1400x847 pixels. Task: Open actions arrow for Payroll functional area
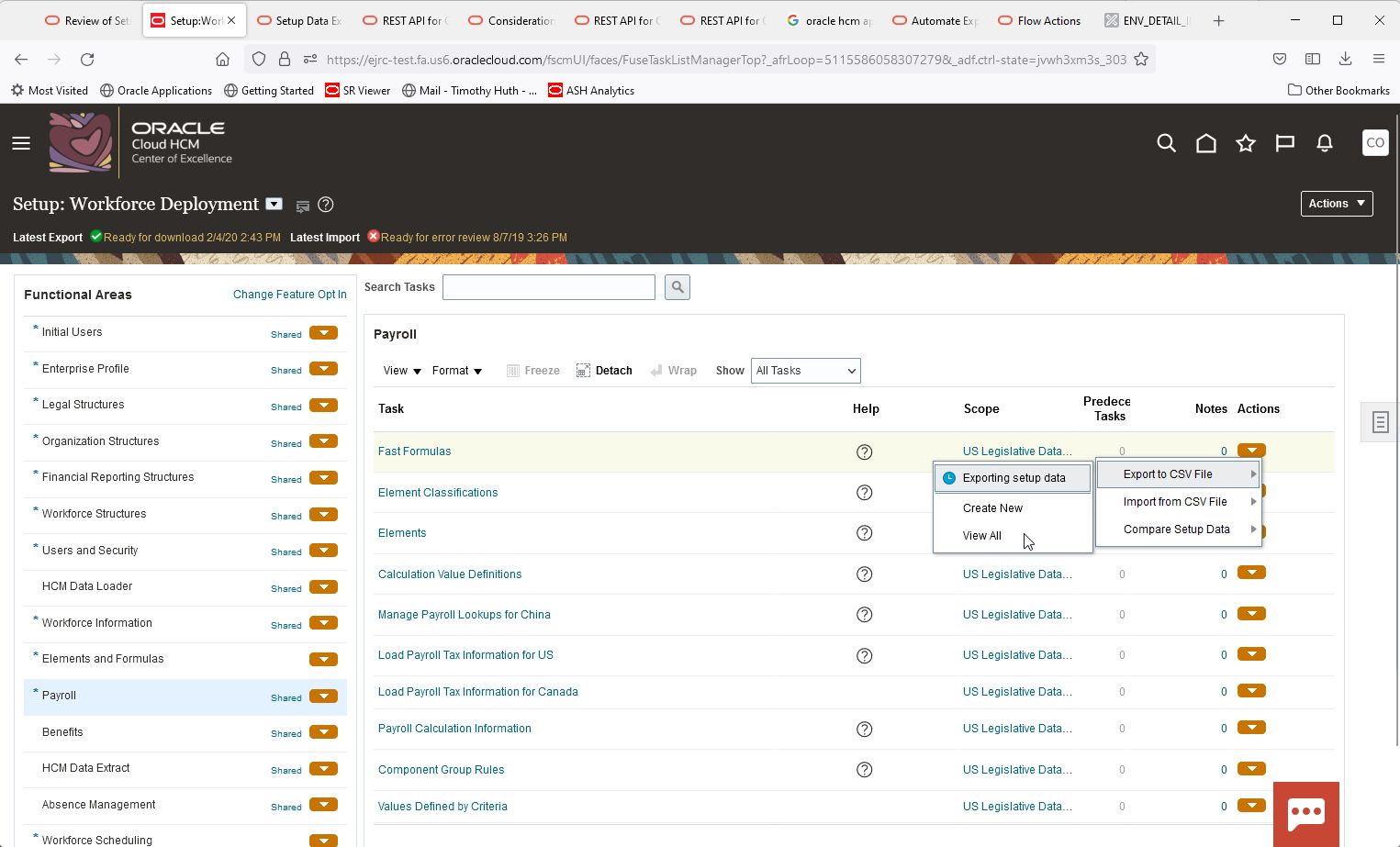click(x=323, y=697)
